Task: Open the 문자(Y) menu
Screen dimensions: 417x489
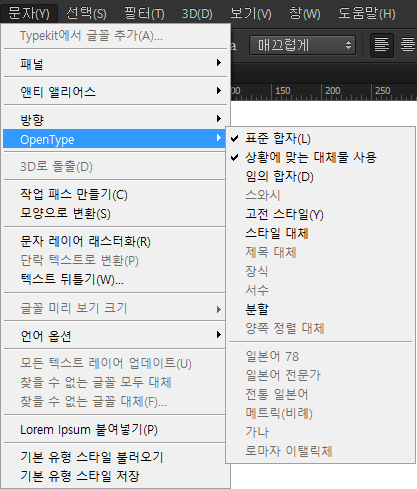Action: (x=29, y=13)
